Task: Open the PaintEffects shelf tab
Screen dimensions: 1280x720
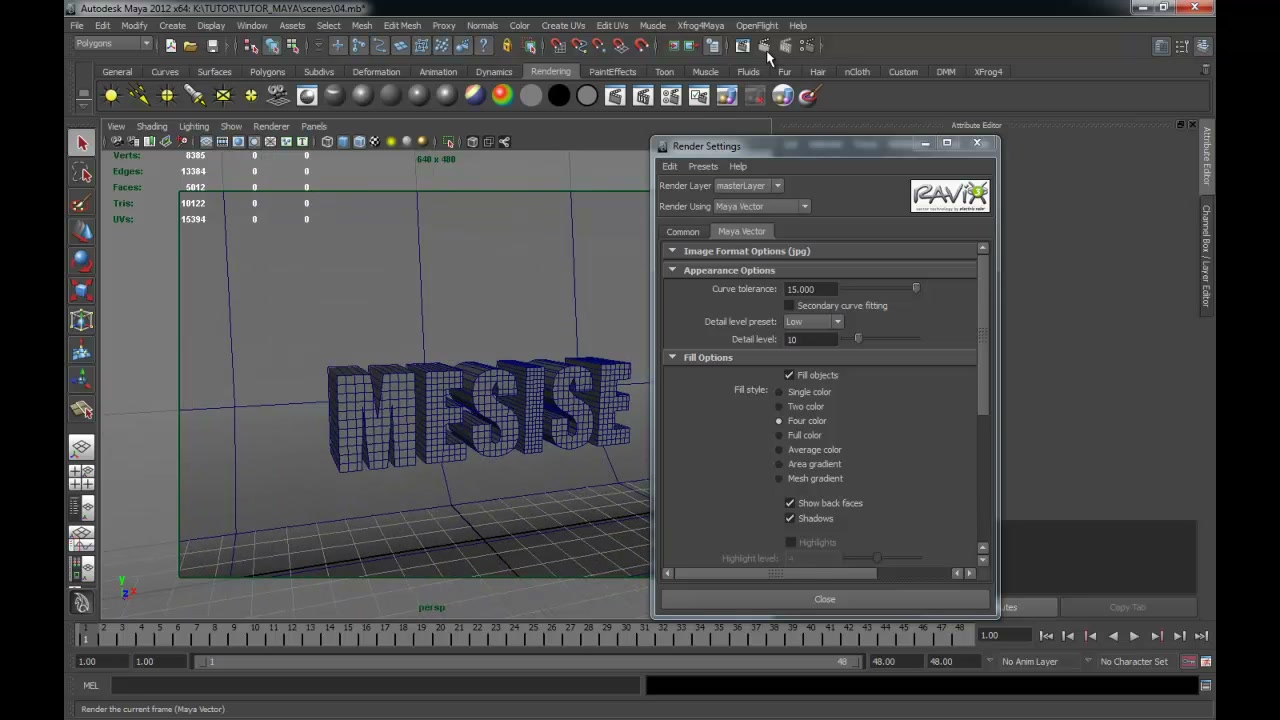Action: 612,72
